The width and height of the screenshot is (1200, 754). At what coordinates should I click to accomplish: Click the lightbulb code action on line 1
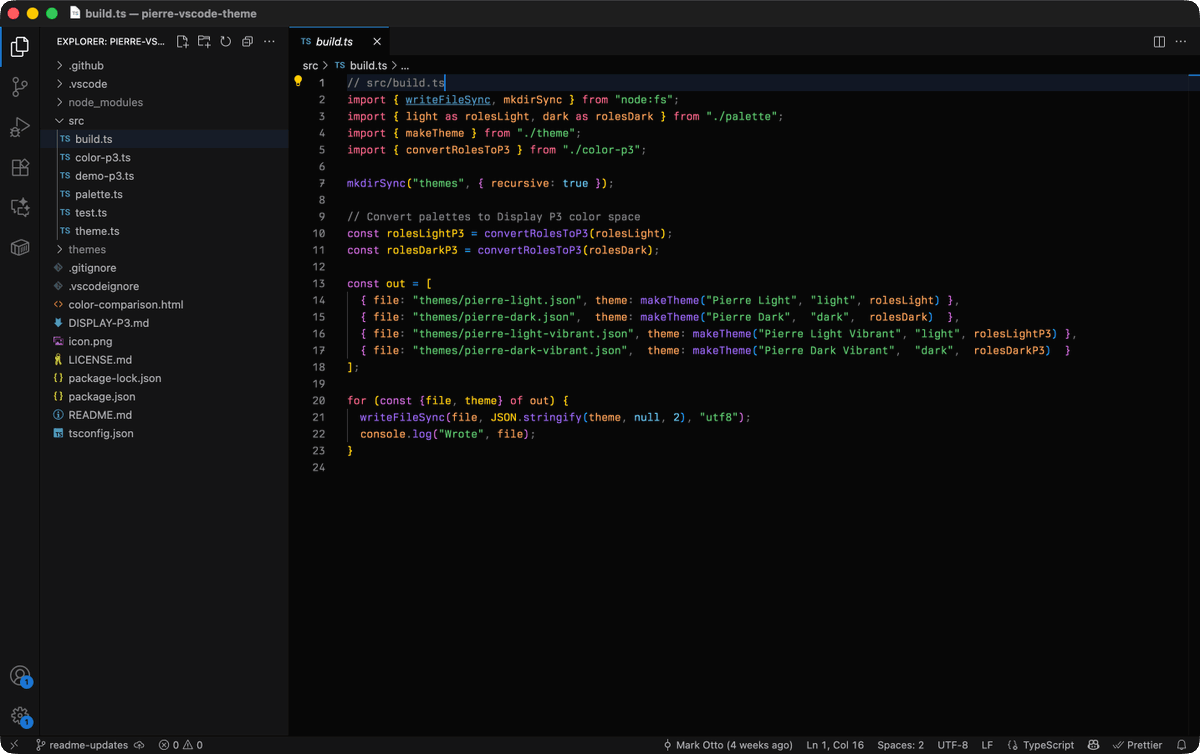click(298, 82)
